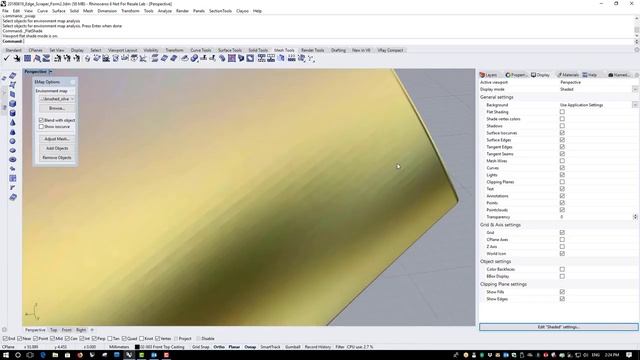Click the Layers panel tab icon
The height and width of the screenshot is (360, 640).
pyautogui.click(x=482, y=75)
